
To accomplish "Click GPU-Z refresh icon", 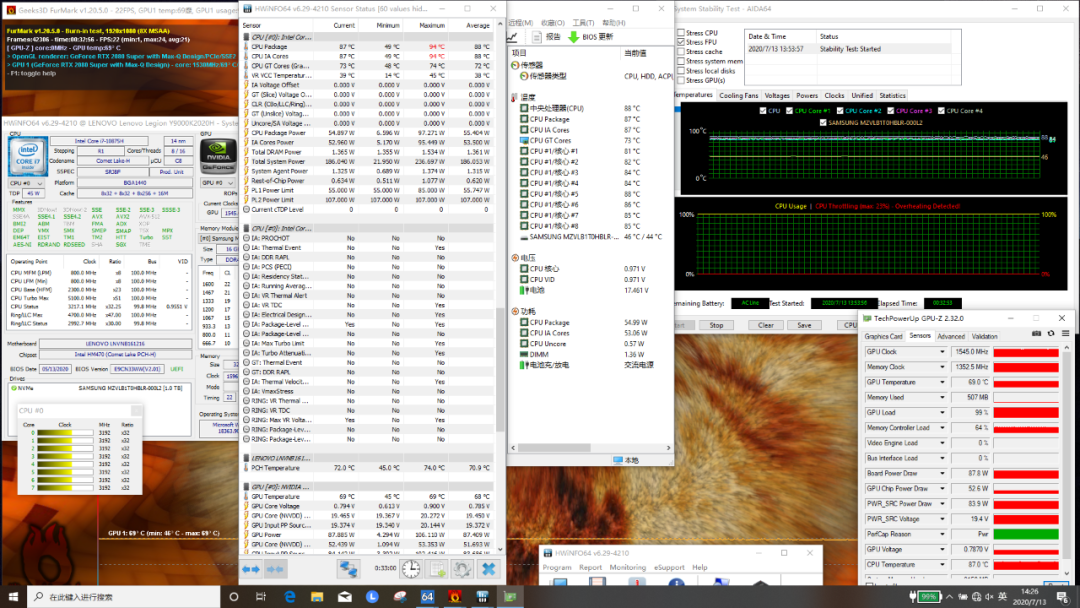I will tap(1051, 333).
